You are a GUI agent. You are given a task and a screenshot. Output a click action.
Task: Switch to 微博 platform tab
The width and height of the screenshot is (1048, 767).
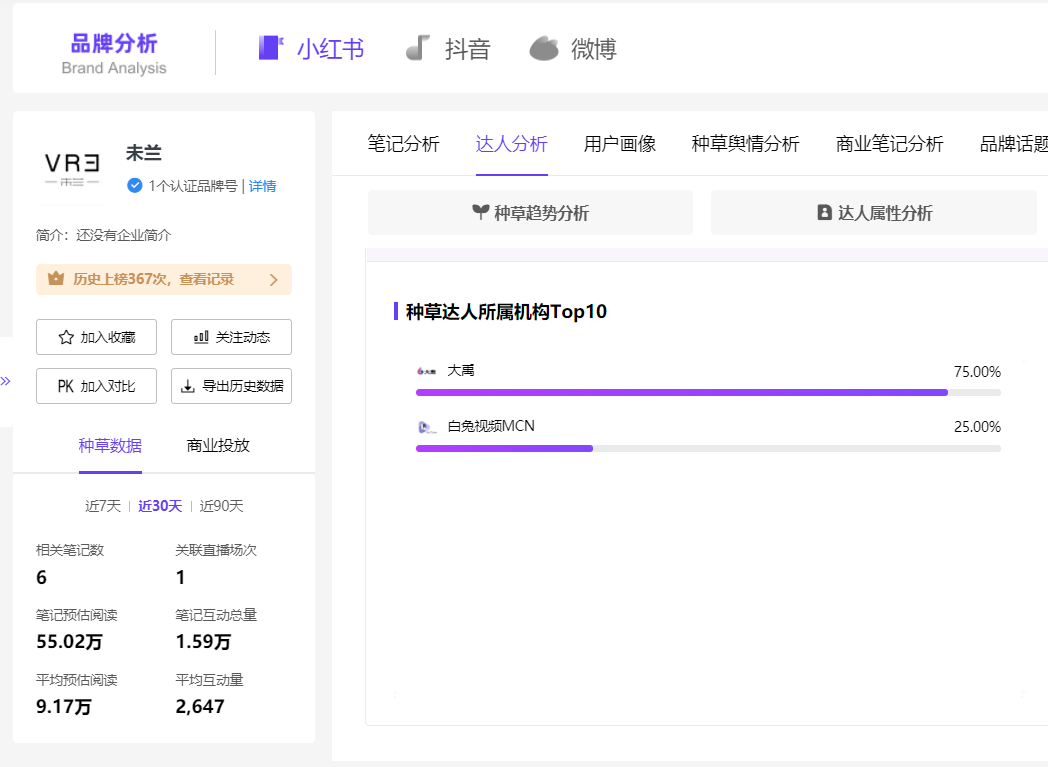tap(573, 49)
